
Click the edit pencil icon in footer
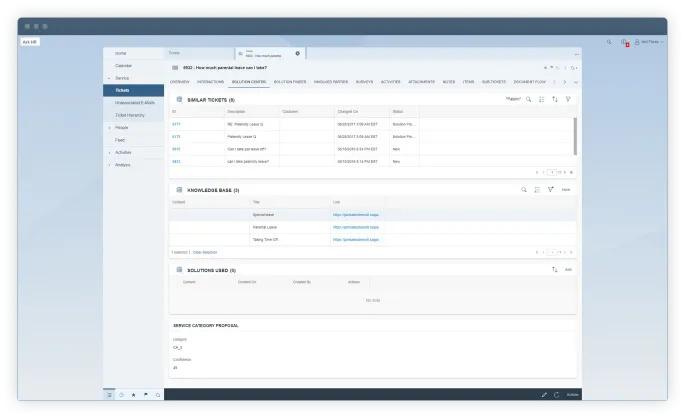click(544, 395)
